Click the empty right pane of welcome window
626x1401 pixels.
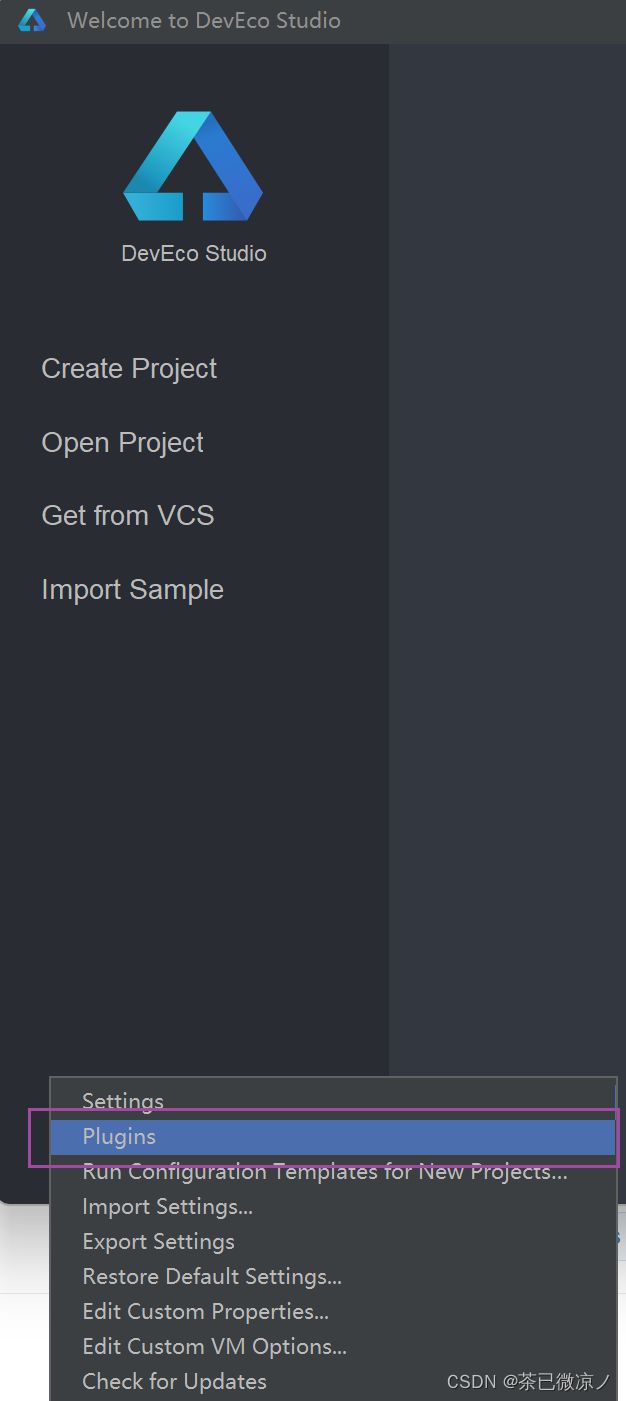(507, 560)
